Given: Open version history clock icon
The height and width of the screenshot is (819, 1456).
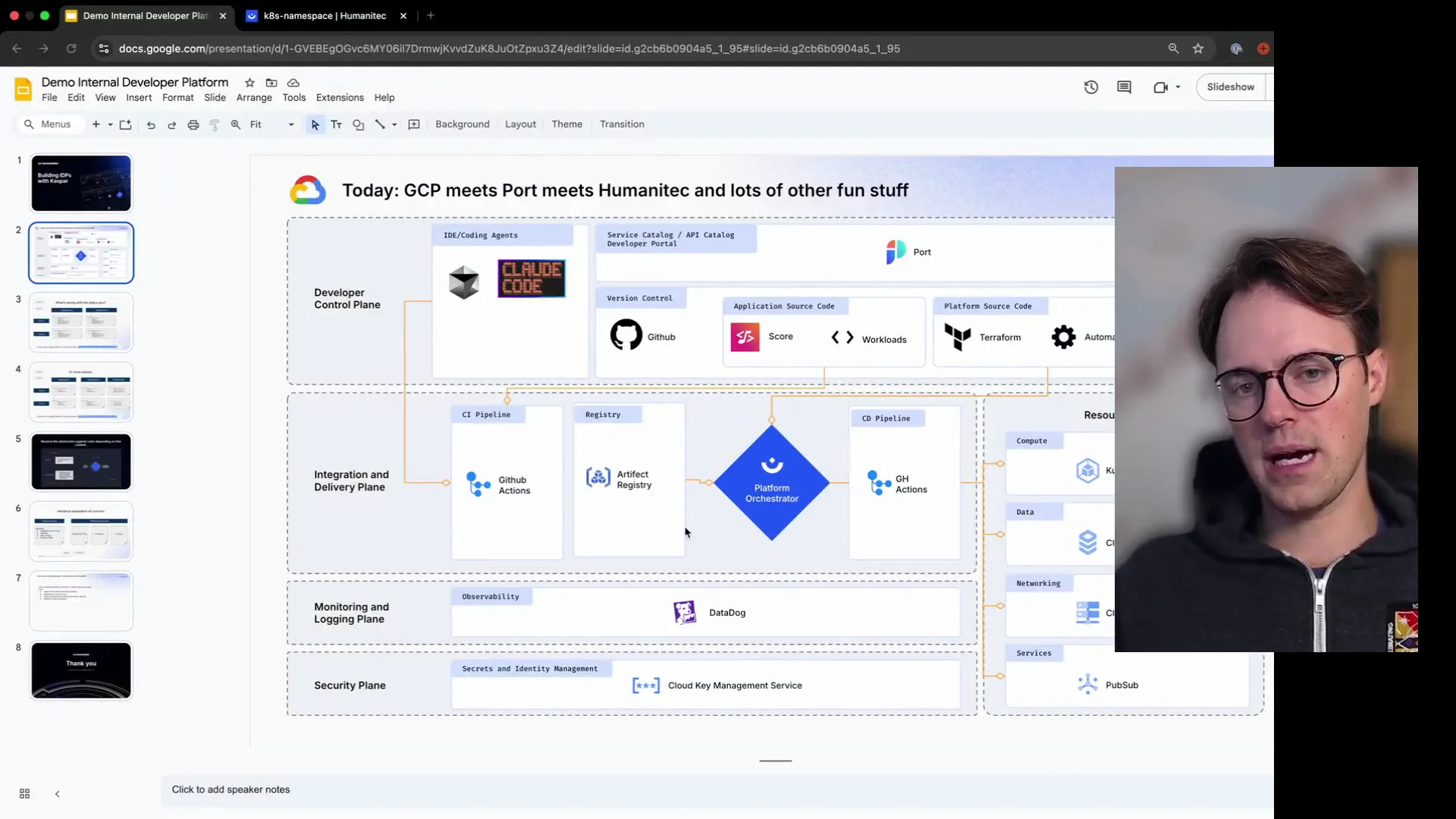Looking at the screenshot, I should [1090, 87].
